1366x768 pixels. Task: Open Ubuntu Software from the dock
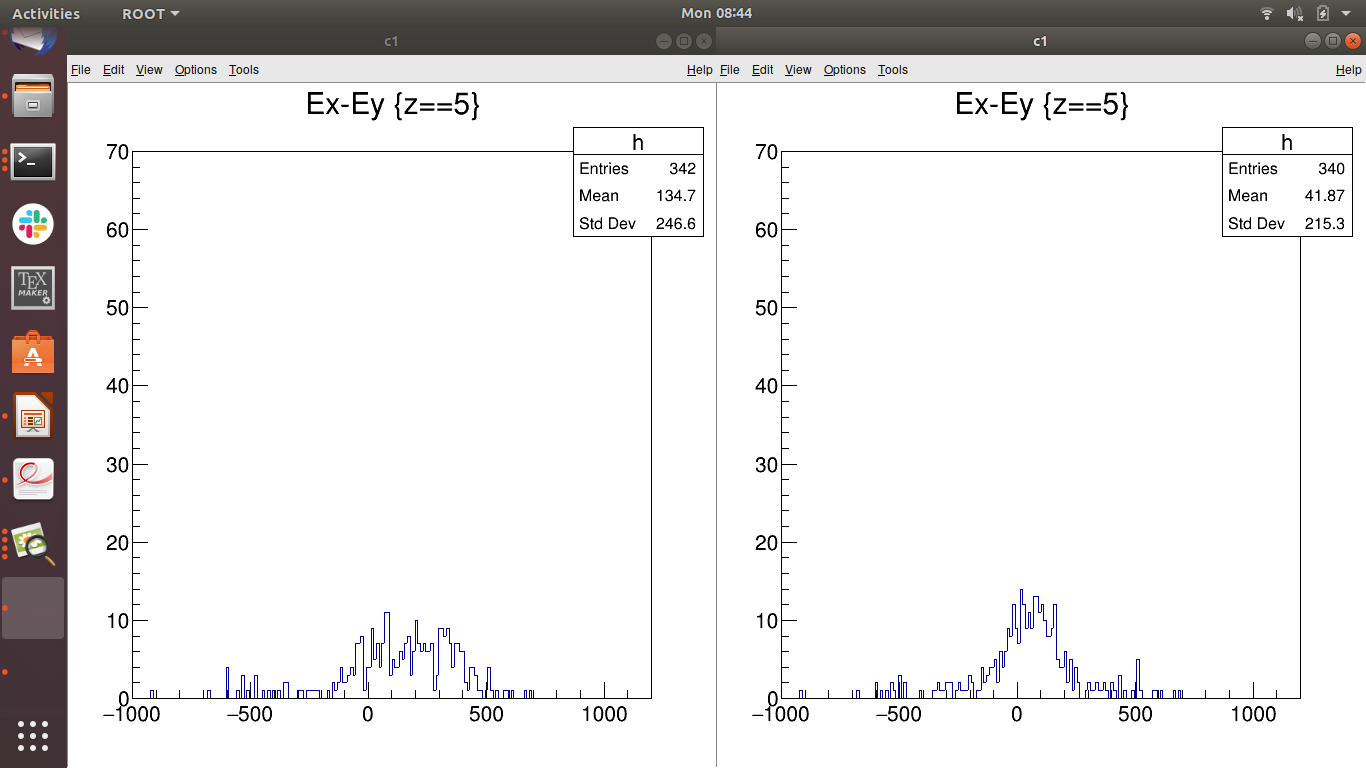33,352
